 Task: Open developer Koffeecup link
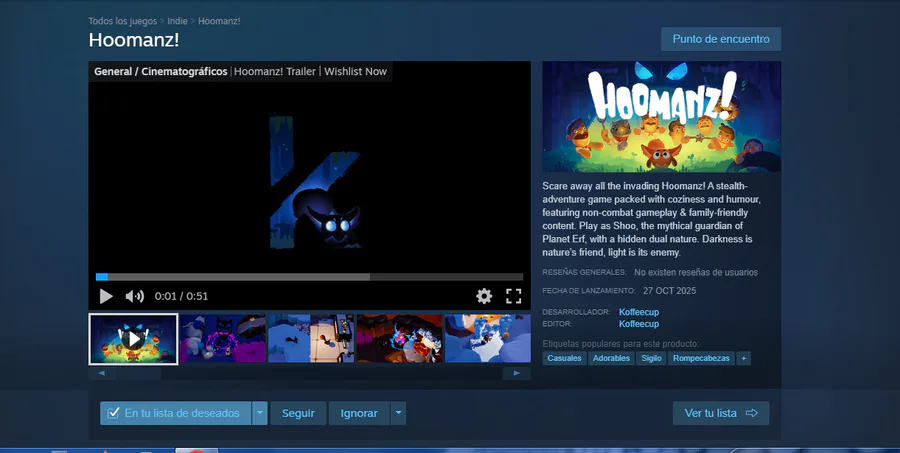pyautogui.click(x=639, y=312)
